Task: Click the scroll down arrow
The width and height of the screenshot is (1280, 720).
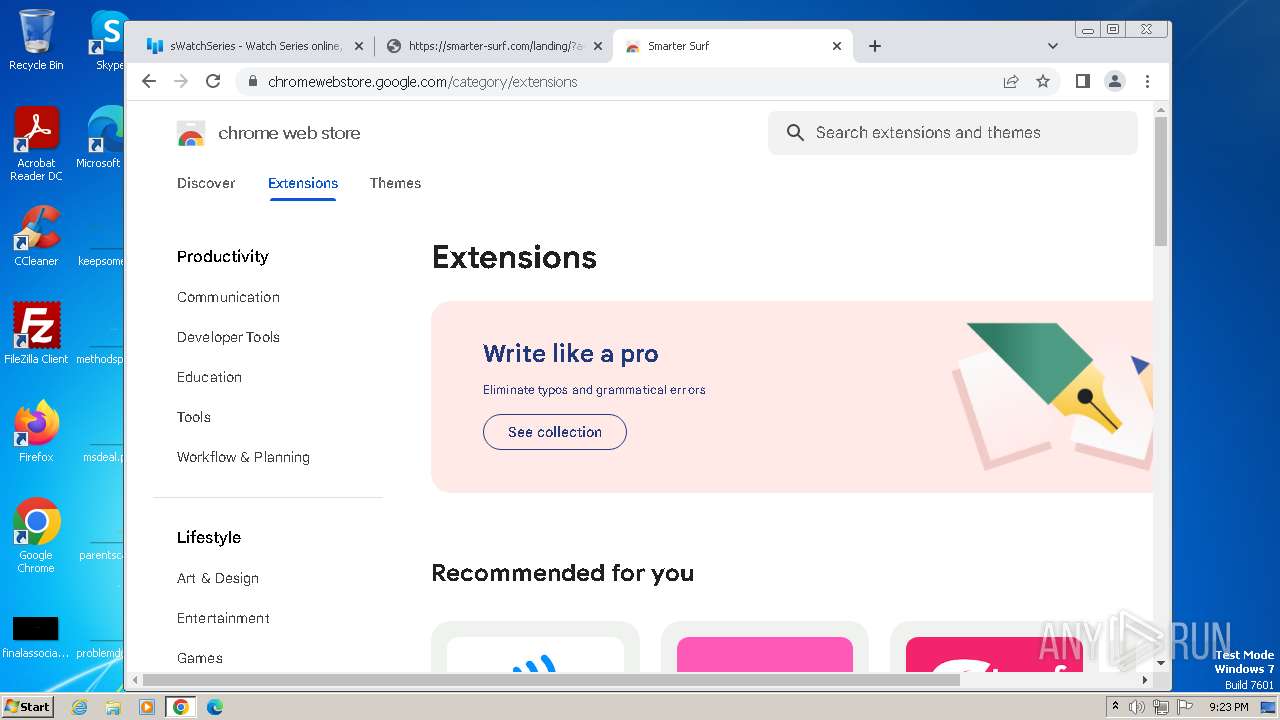Action: click(x=1161, y=663)
